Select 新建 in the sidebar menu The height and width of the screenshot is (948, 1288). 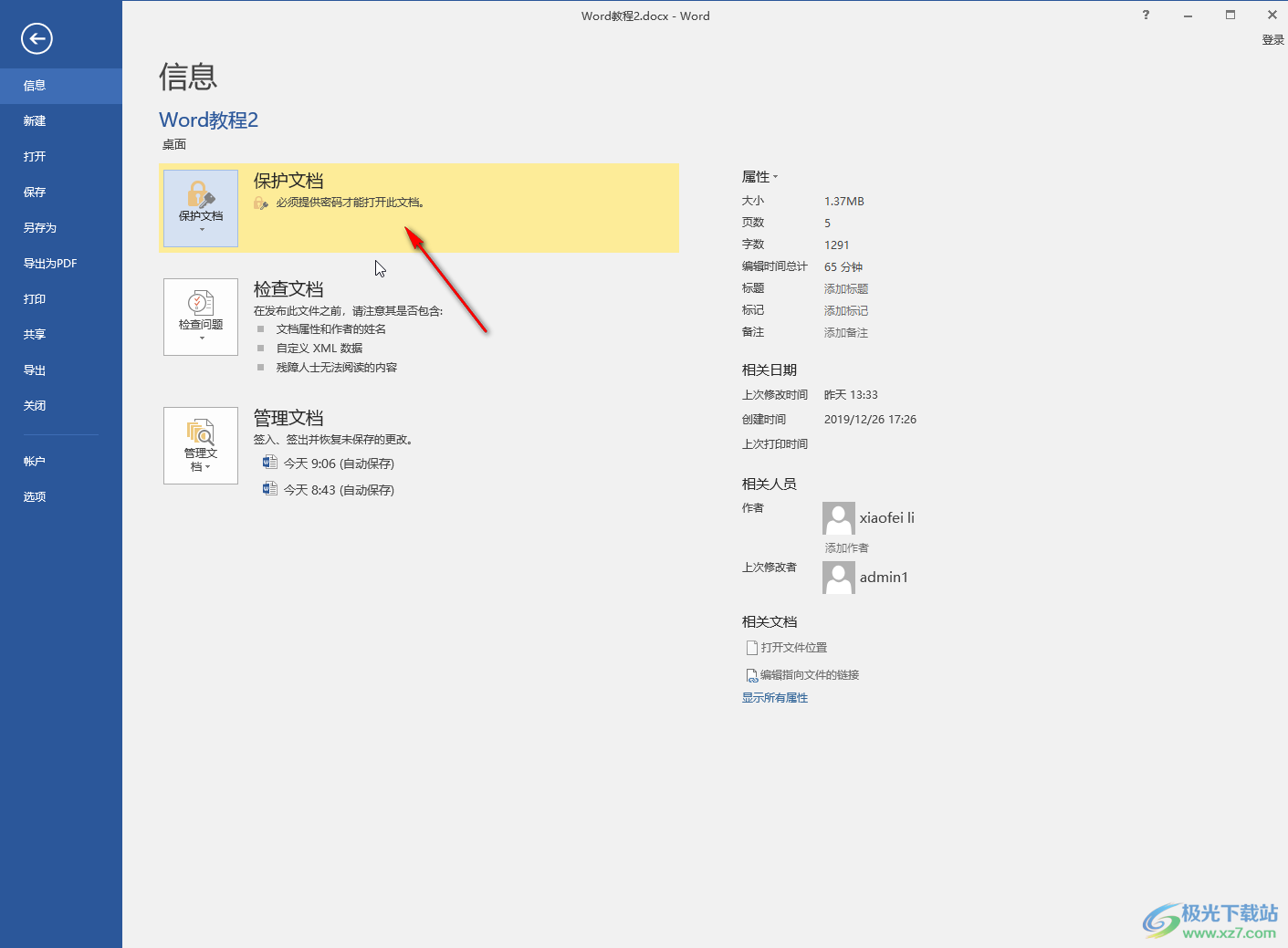point(61,121)
